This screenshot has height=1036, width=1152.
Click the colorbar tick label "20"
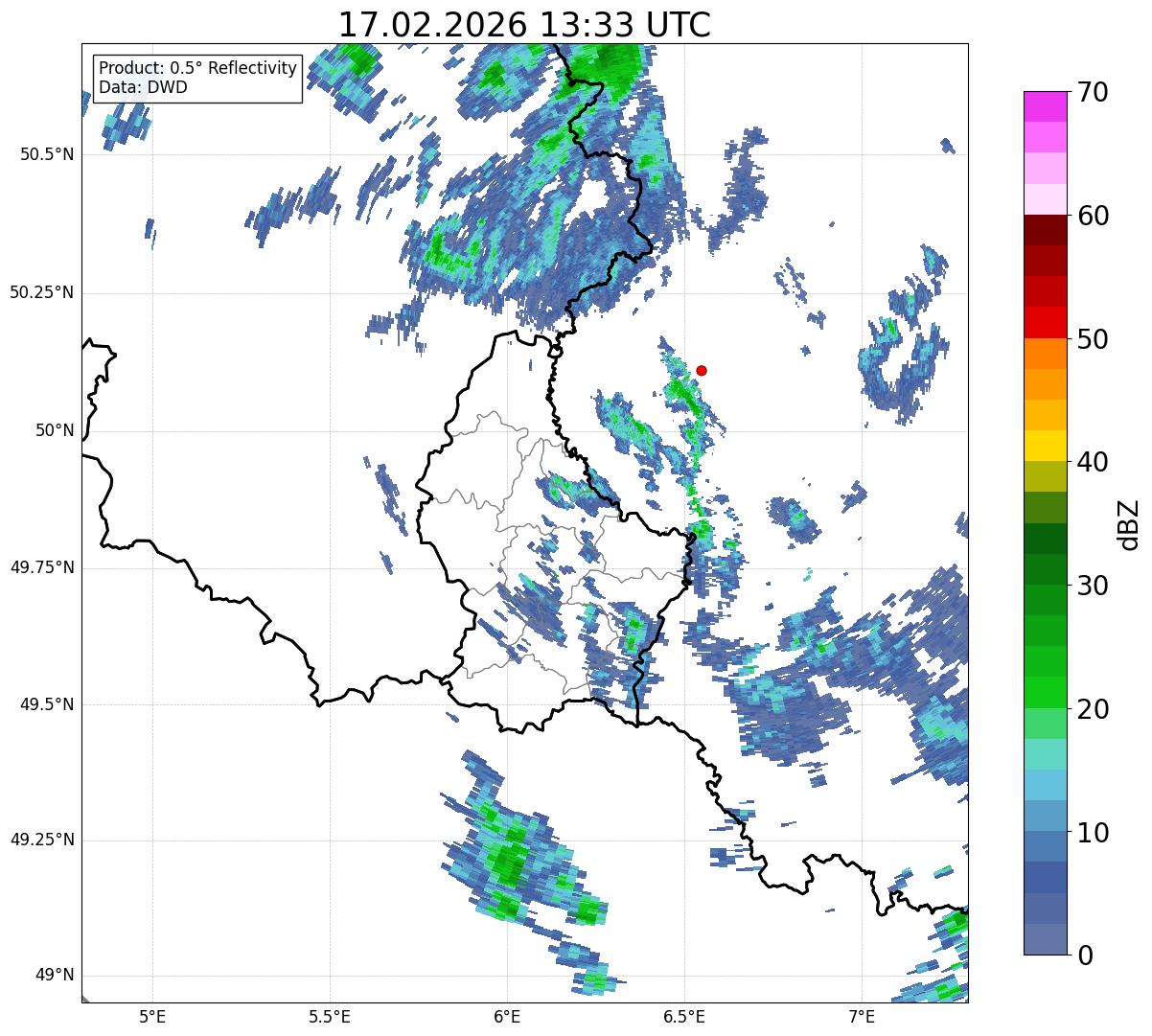tap(1094, 709)
